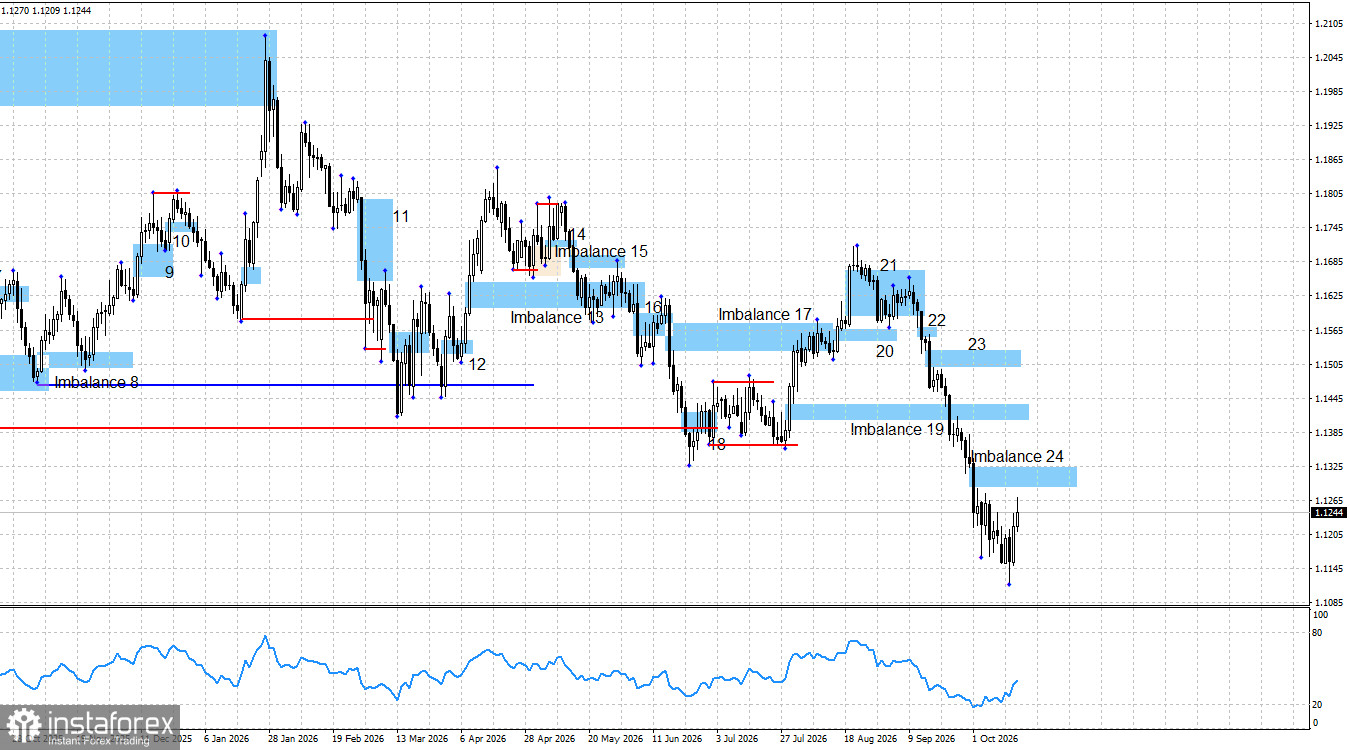This screenshot has height=750, width=1350.
Task: Click the 1.1985 price axis label
Action: pos(1329,91)
